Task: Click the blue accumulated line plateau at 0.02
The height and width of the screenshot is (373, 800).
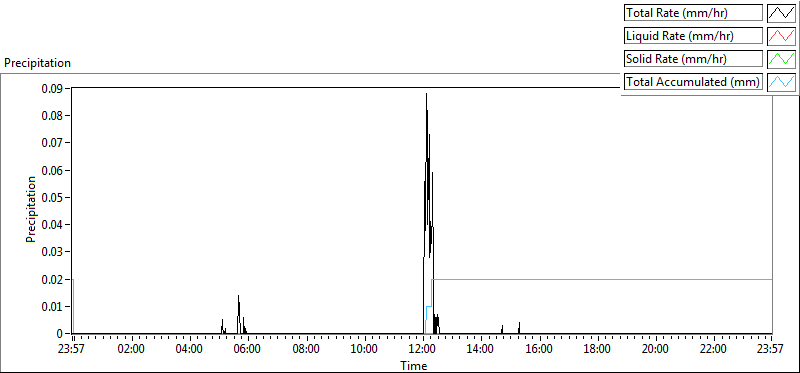Action: 602,280
